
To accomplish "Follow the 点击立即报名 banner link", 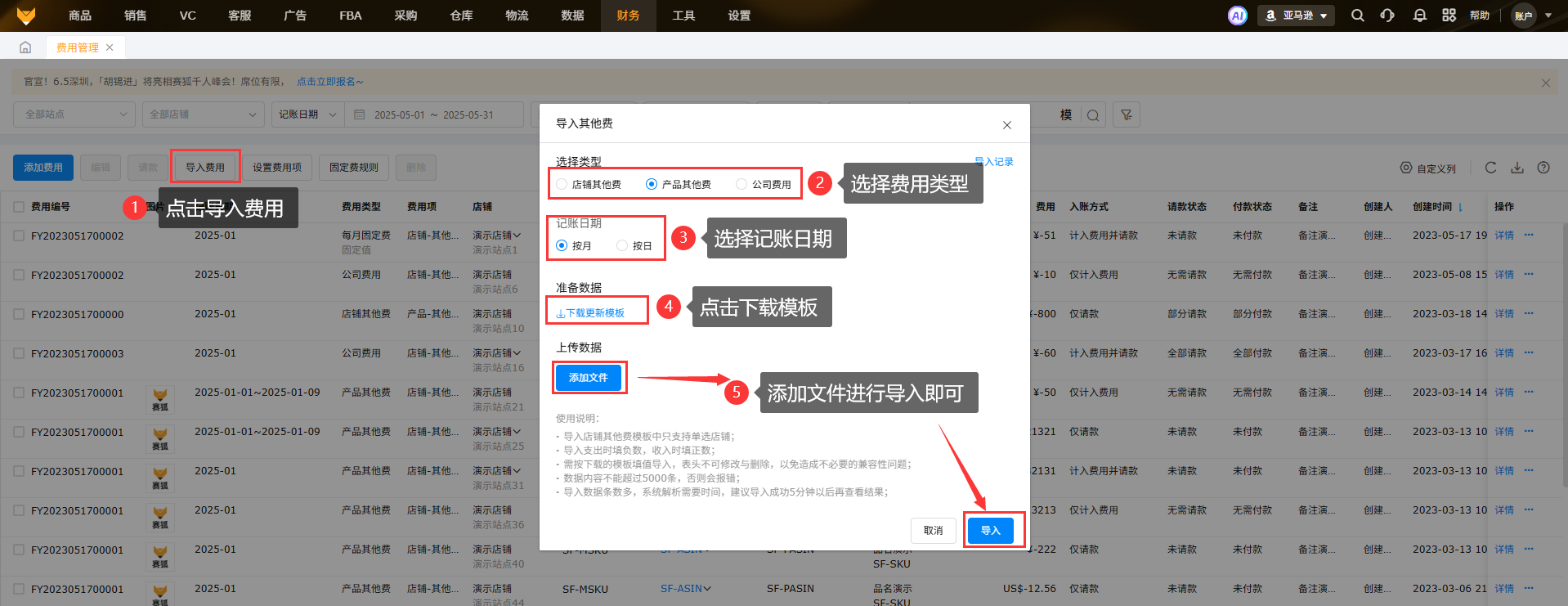I will [329, 82].
